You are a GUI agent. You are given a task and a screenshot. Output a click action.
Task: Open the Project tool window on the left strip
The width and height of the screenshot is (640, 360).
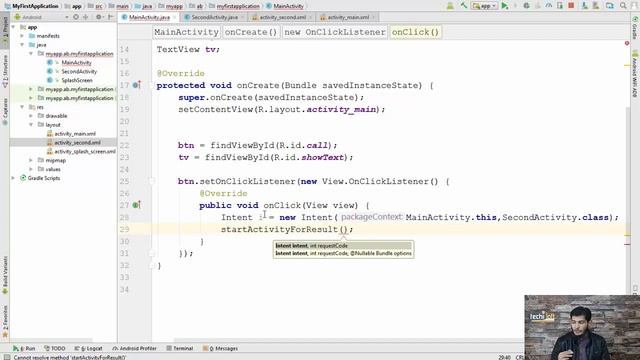point(5,29)
